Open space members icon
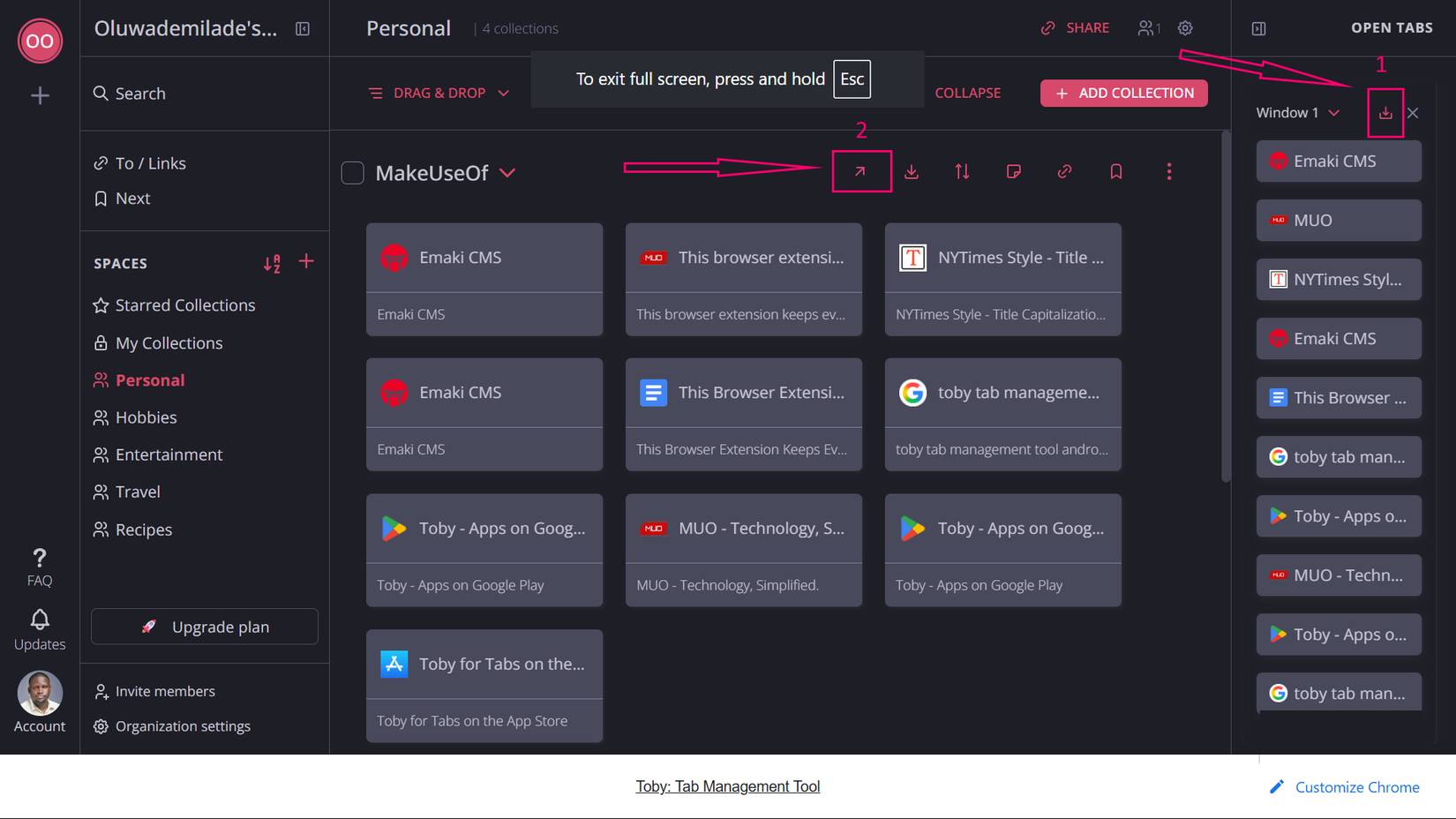Screen dimensions: 1456x819 pyautogui.click(x=1148, y=28)
